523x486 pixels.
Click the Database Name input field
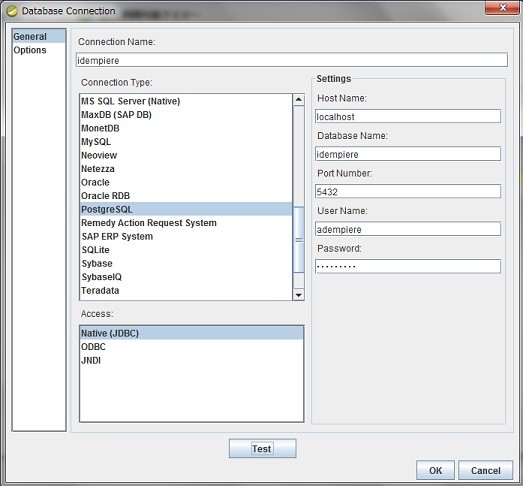408,154
